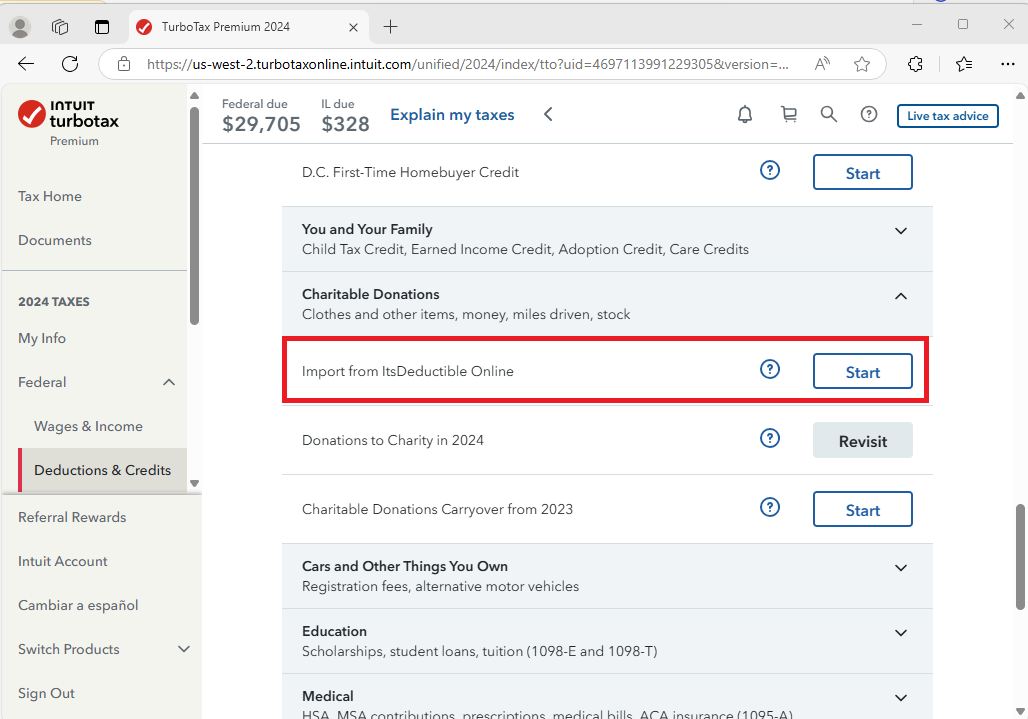Click the sidebar scrollbar up arrow
This screenshot has height=719, width=1028.
[x=194, y=96]
